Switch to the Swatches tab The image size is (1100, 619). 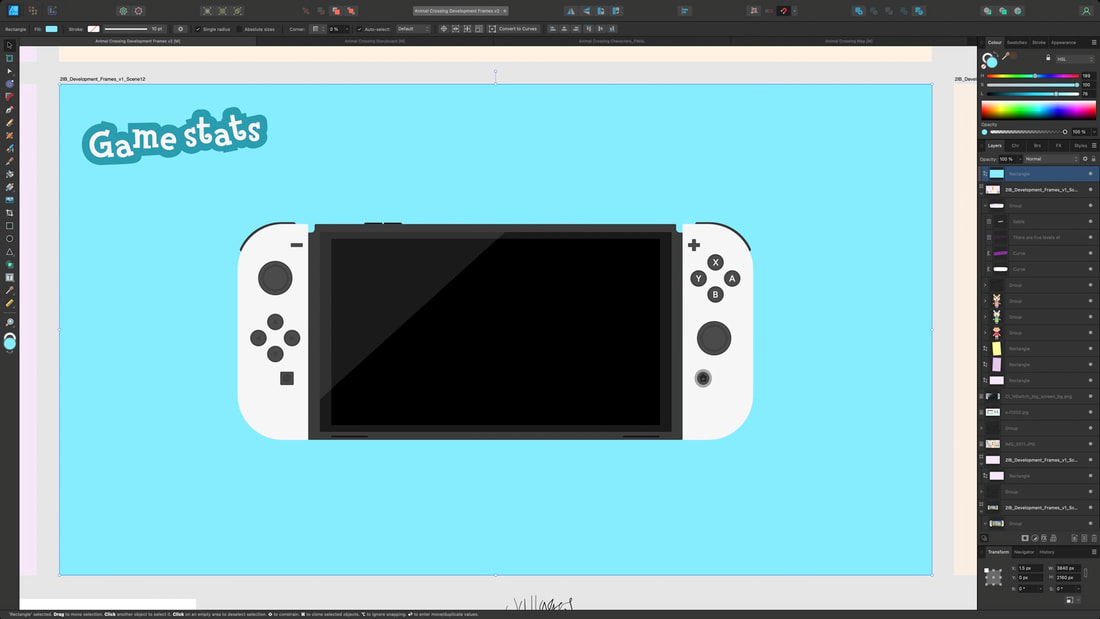point(1017,42)
